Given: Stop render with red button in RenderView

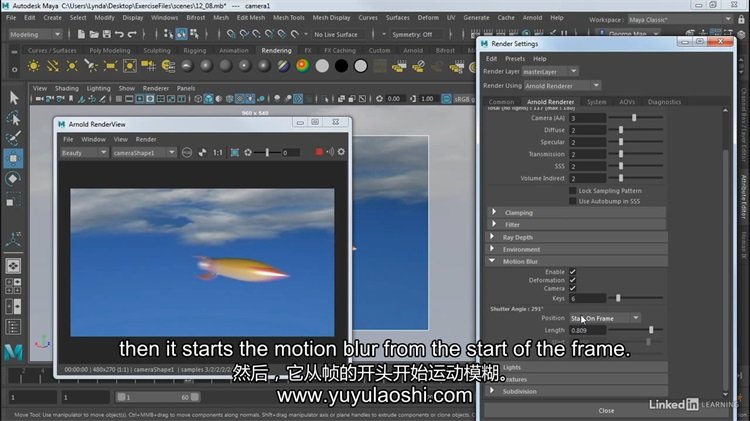Looking at the screenshot, I should point(319,152).
